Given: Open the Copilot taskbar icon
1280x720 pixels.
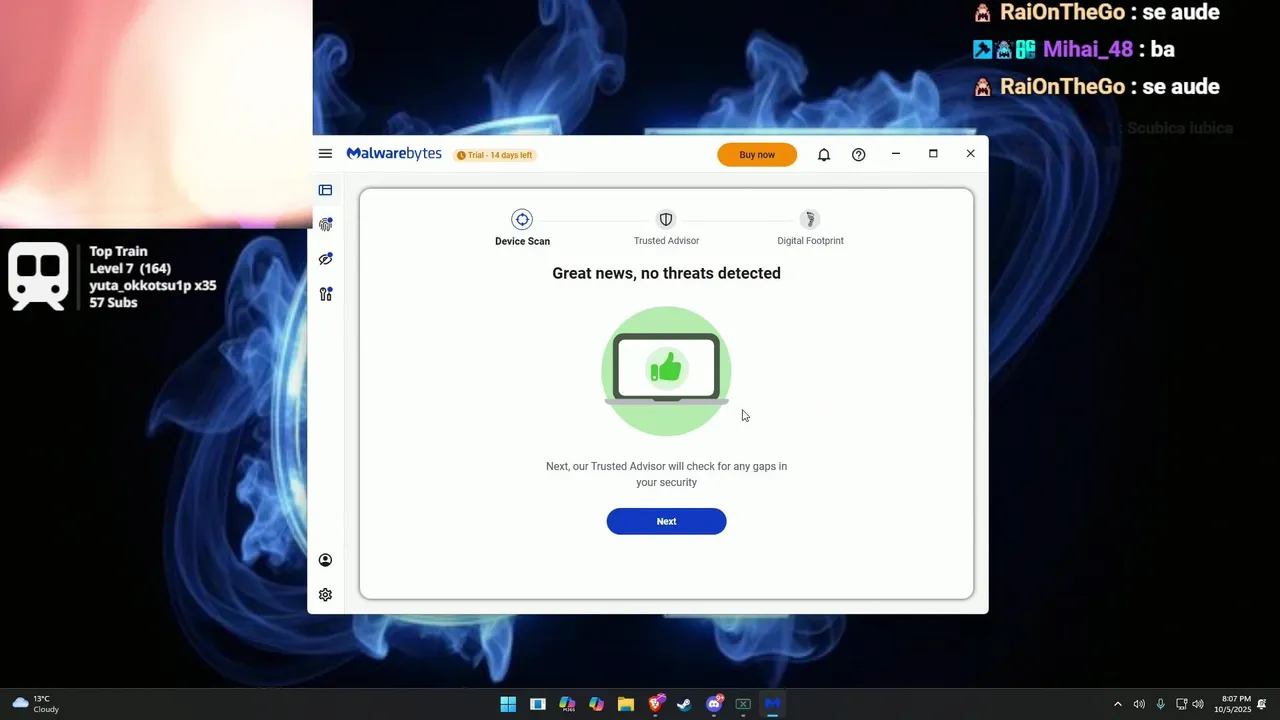Looking at the screenshot, I should [x=596, y=704].
